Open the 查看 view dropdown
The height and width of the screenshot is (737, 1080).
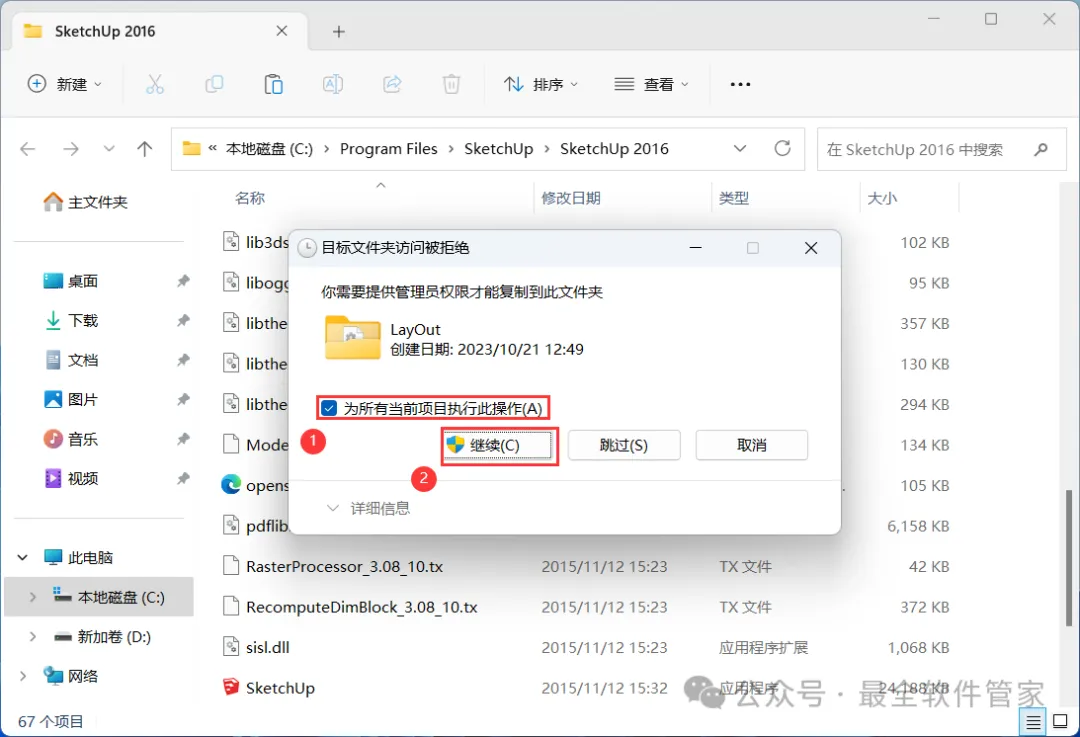tap(652, 84)
